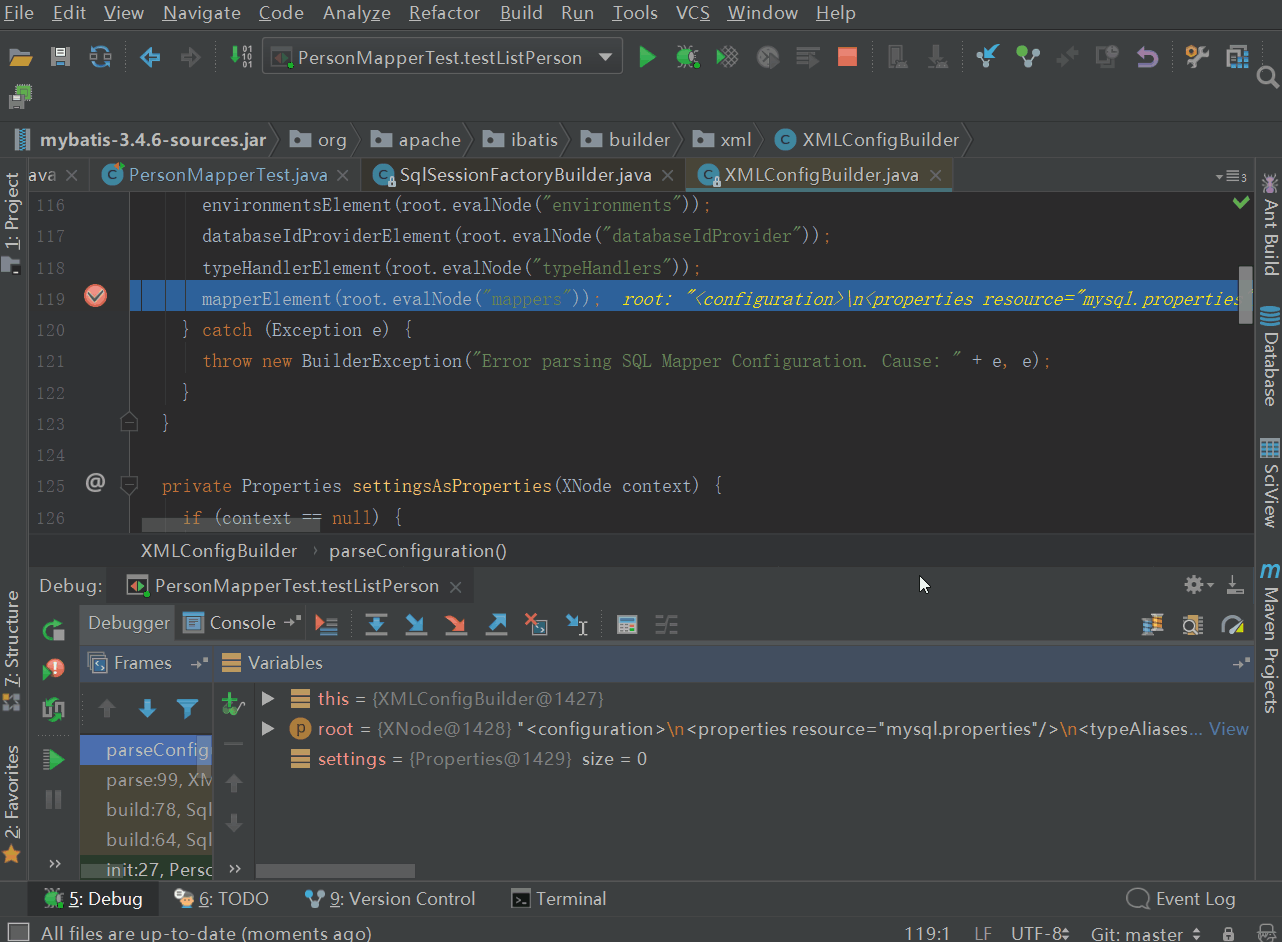Click Step Out in the debugger toolbar
Screen dimensions: 1282x942
(496, 625)
